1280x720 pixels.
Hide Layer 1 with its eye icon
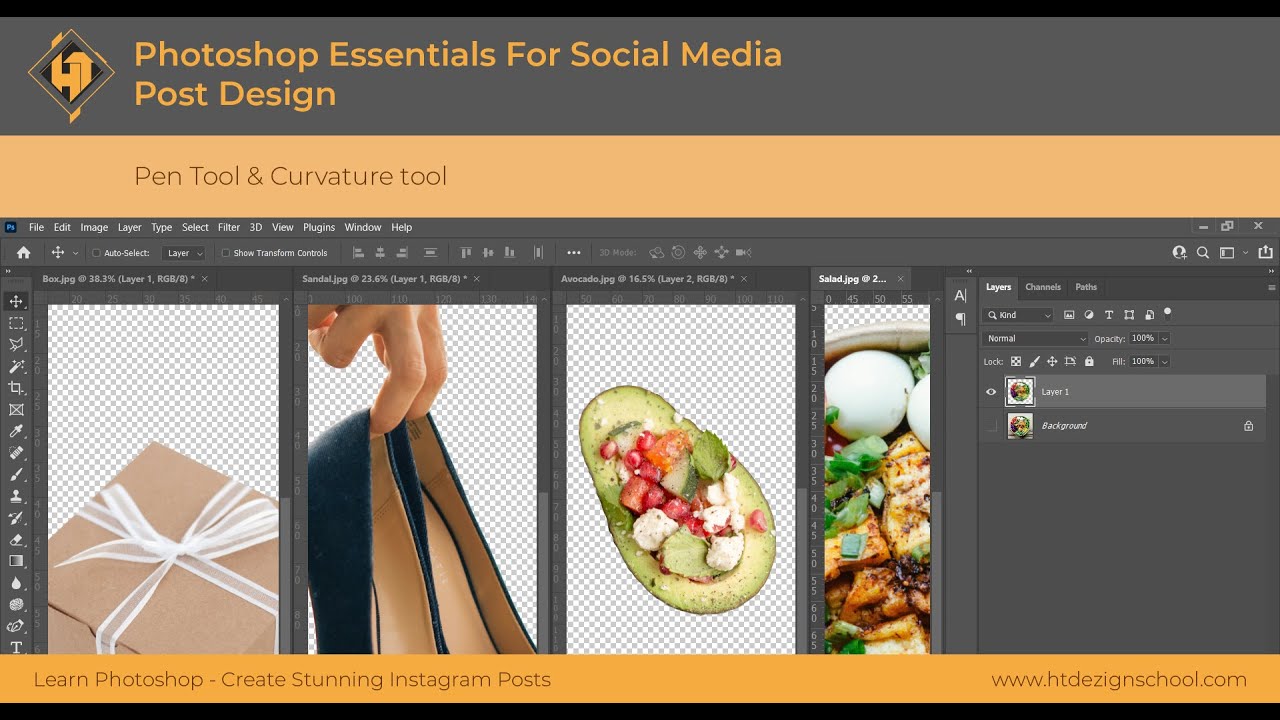[991, 392]
